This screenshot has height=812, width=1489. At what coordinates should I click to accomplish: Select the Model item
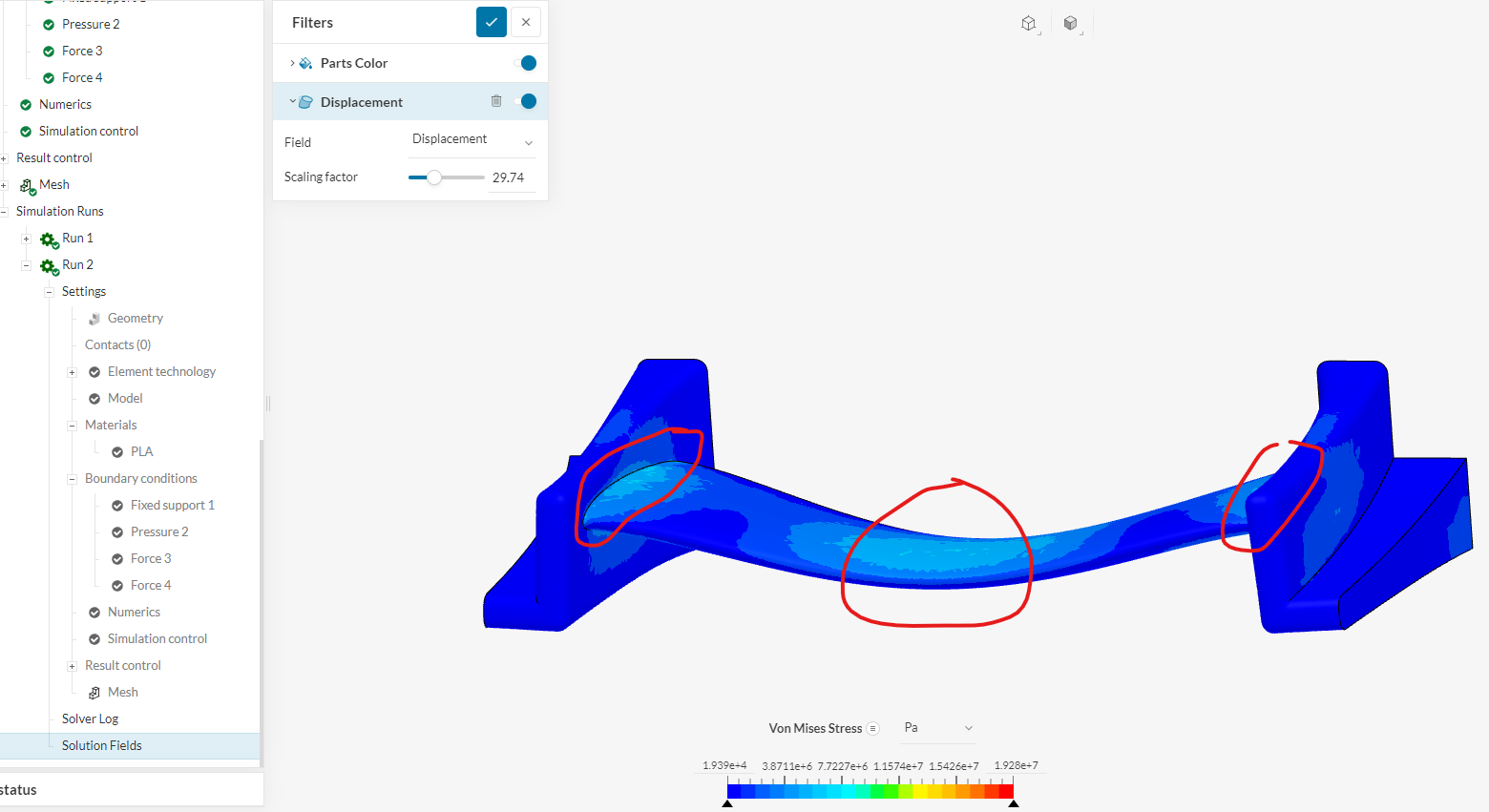click(125, 399)
